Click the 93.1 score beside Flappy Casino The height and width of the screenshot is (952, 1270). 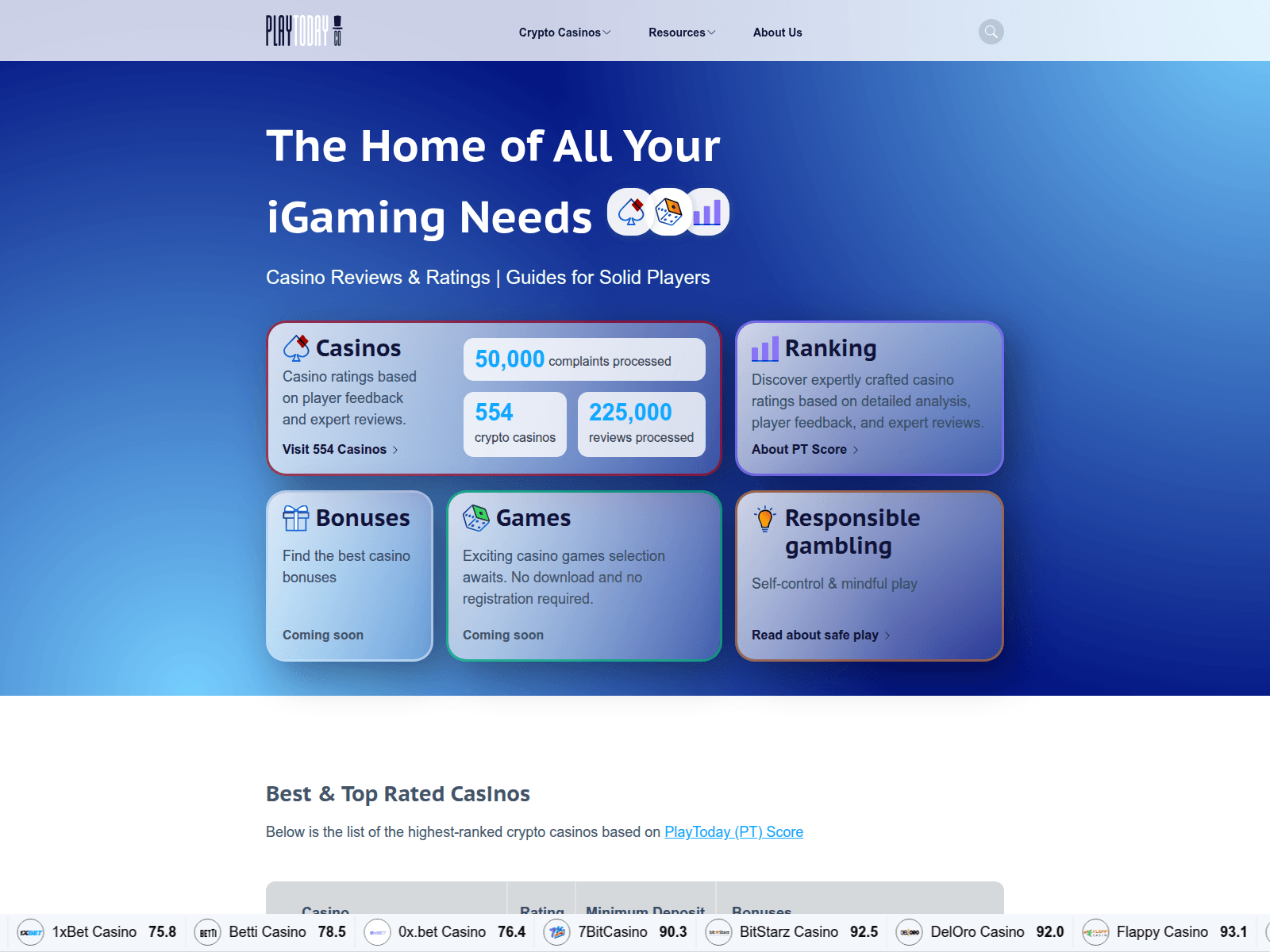pyautogui.click(x=1233, y=932)
